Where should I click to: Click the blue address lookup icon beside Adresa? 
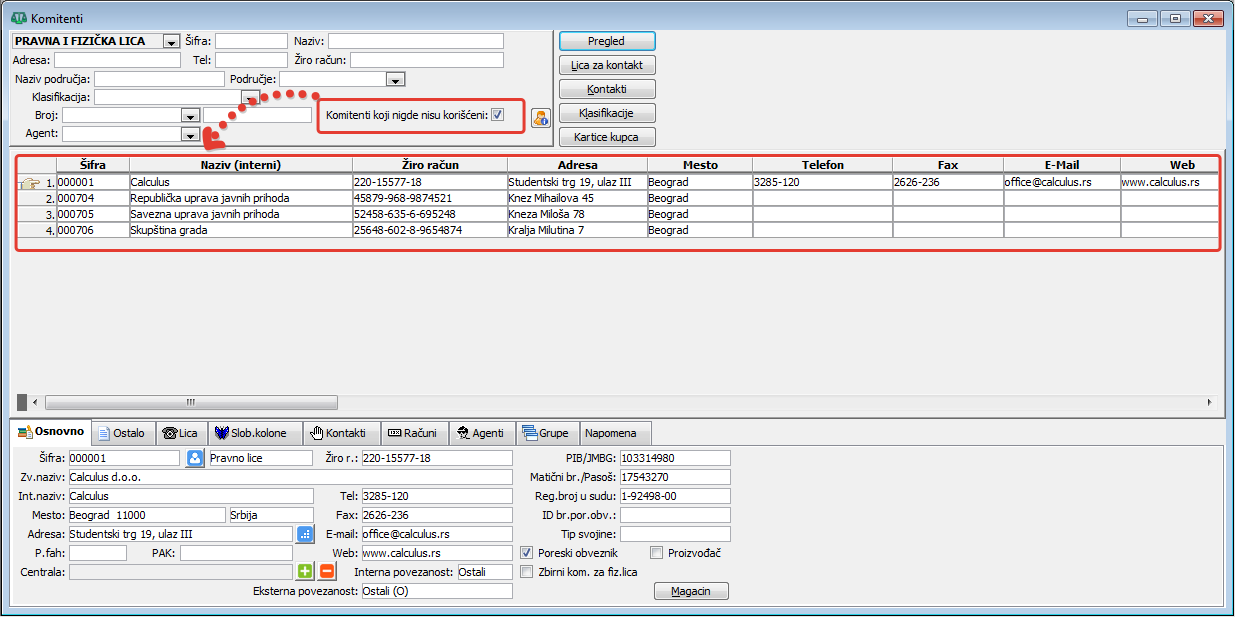point(305,534)
